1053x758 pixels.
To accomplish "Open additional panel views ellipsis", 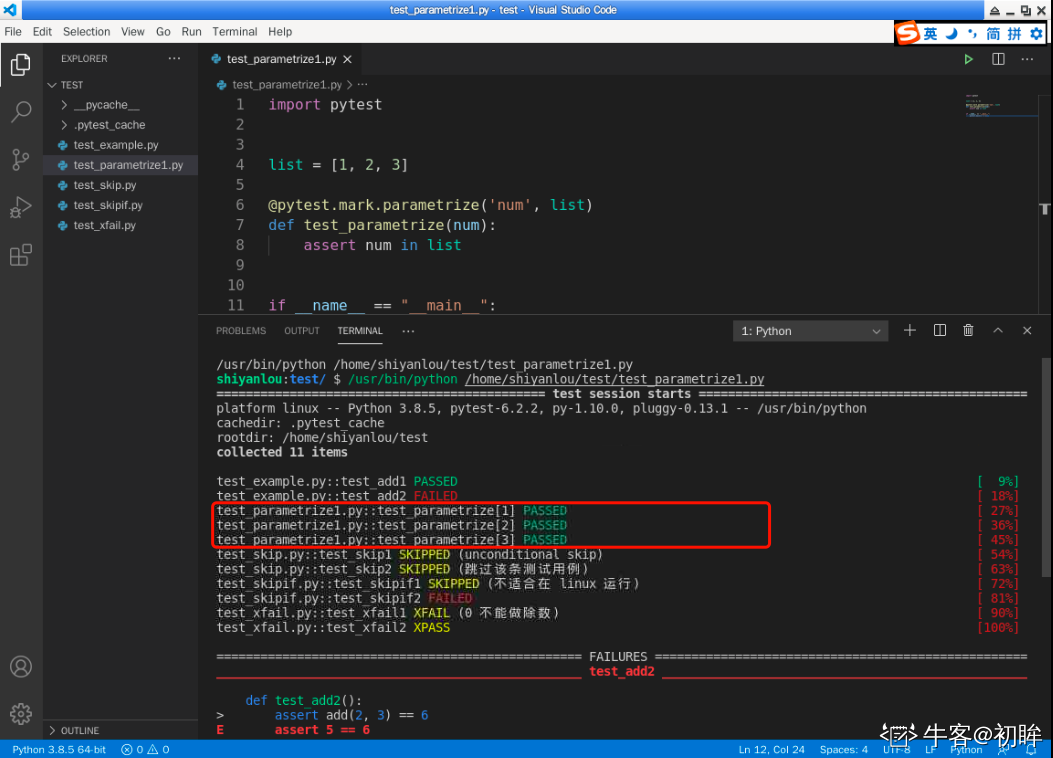I will coord(408,331).
